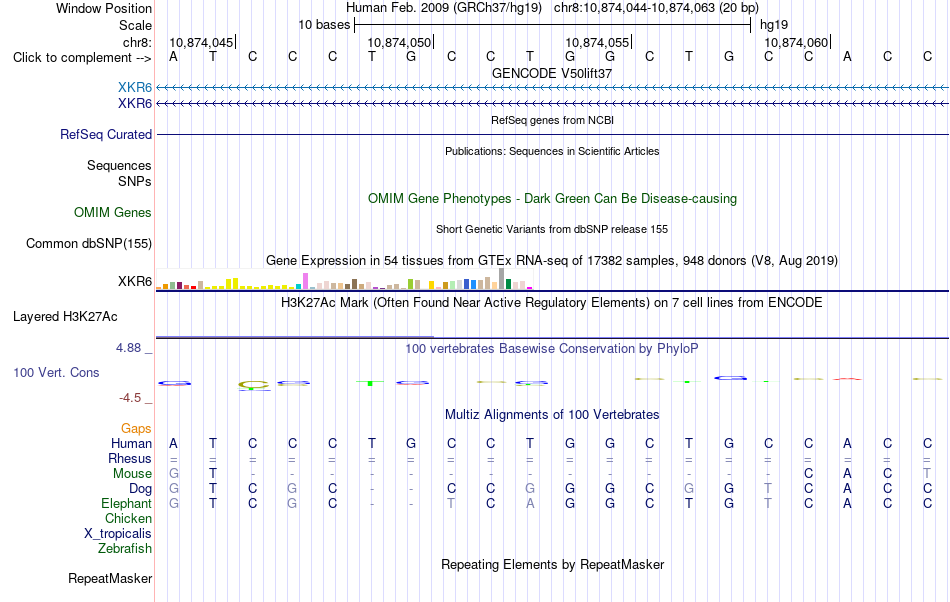Click the -4.5 PhyloP lower limit value
950x602 pixels.
(130, 398)
